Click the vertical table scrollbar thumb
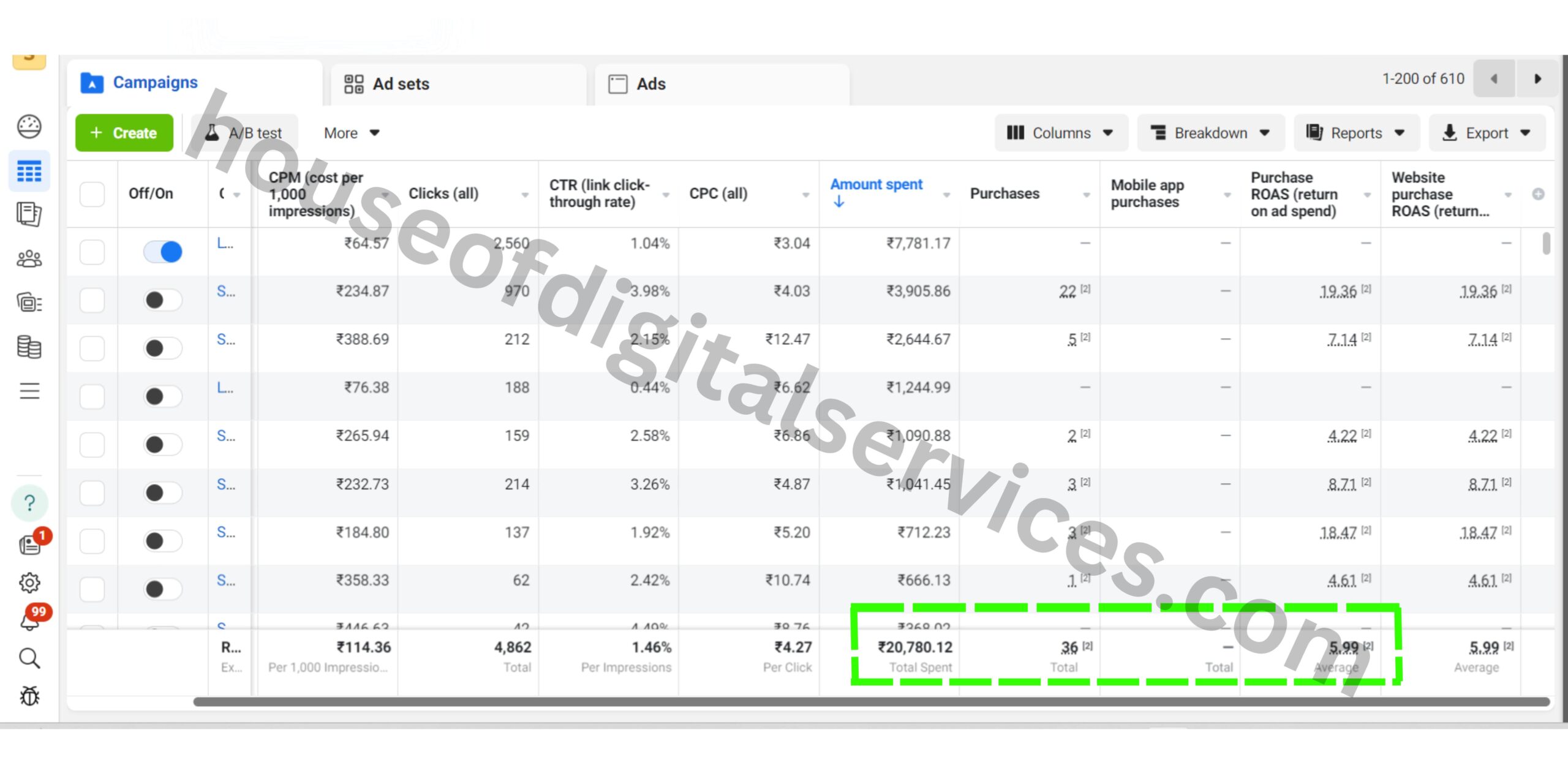The width and height of the screenshot is (1568, 784). [x=1547, y=243]
